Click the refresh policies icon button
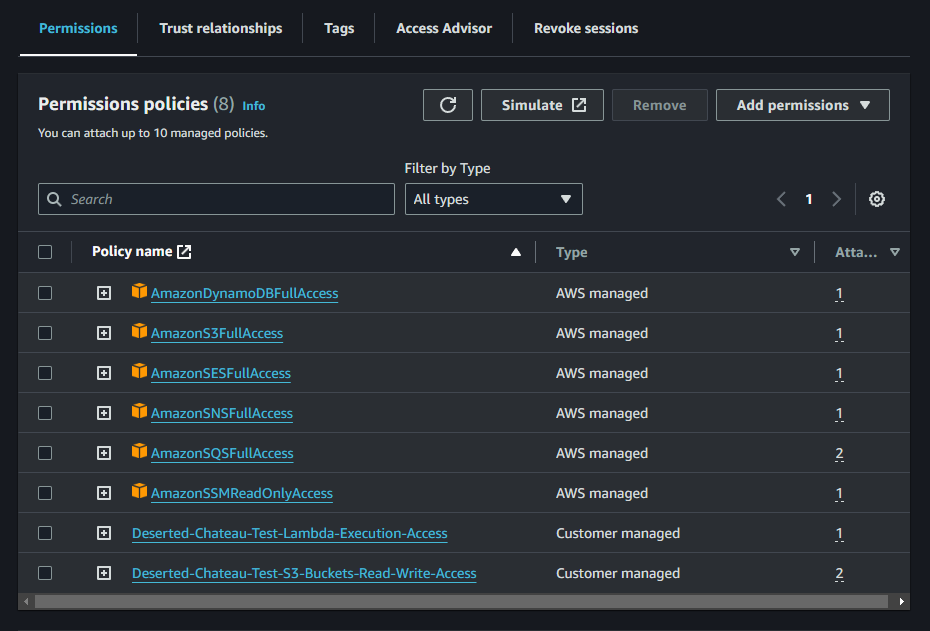This screenshot has width=930, height=631. tap(448, 105)
